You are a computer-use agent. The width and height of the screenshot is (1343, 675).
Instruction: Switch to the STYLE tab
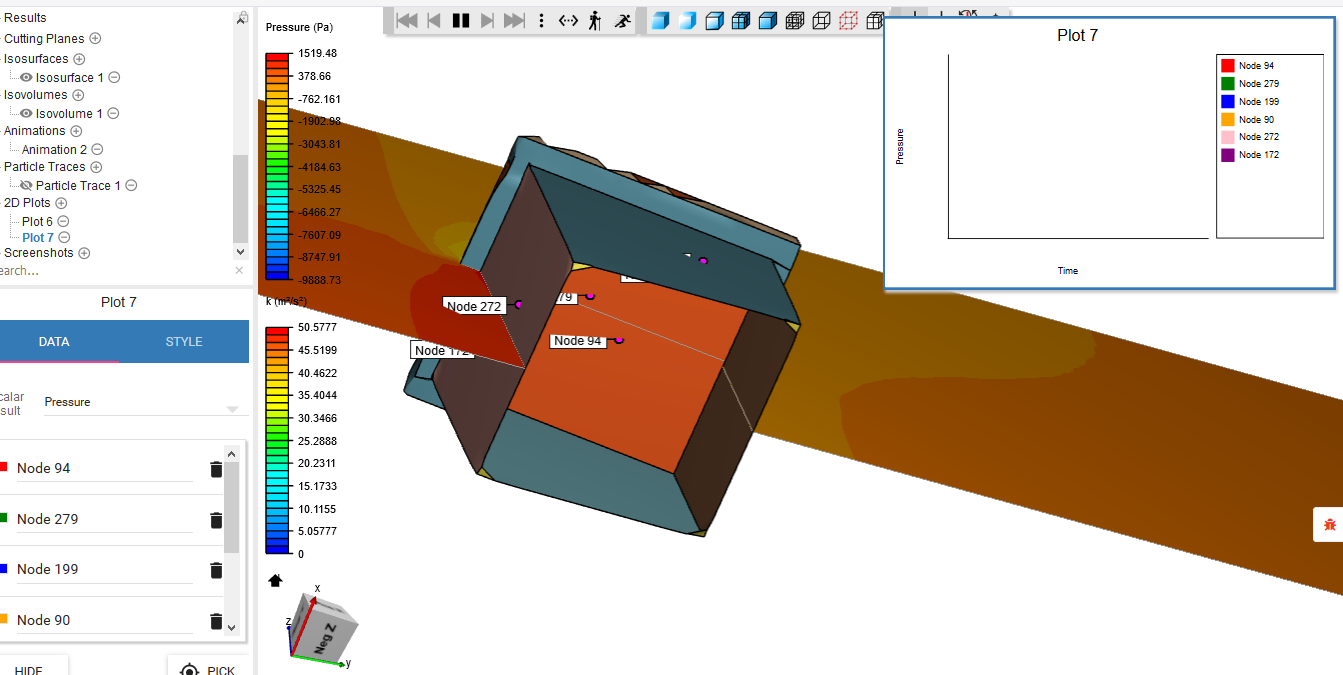tap(184, 342)
